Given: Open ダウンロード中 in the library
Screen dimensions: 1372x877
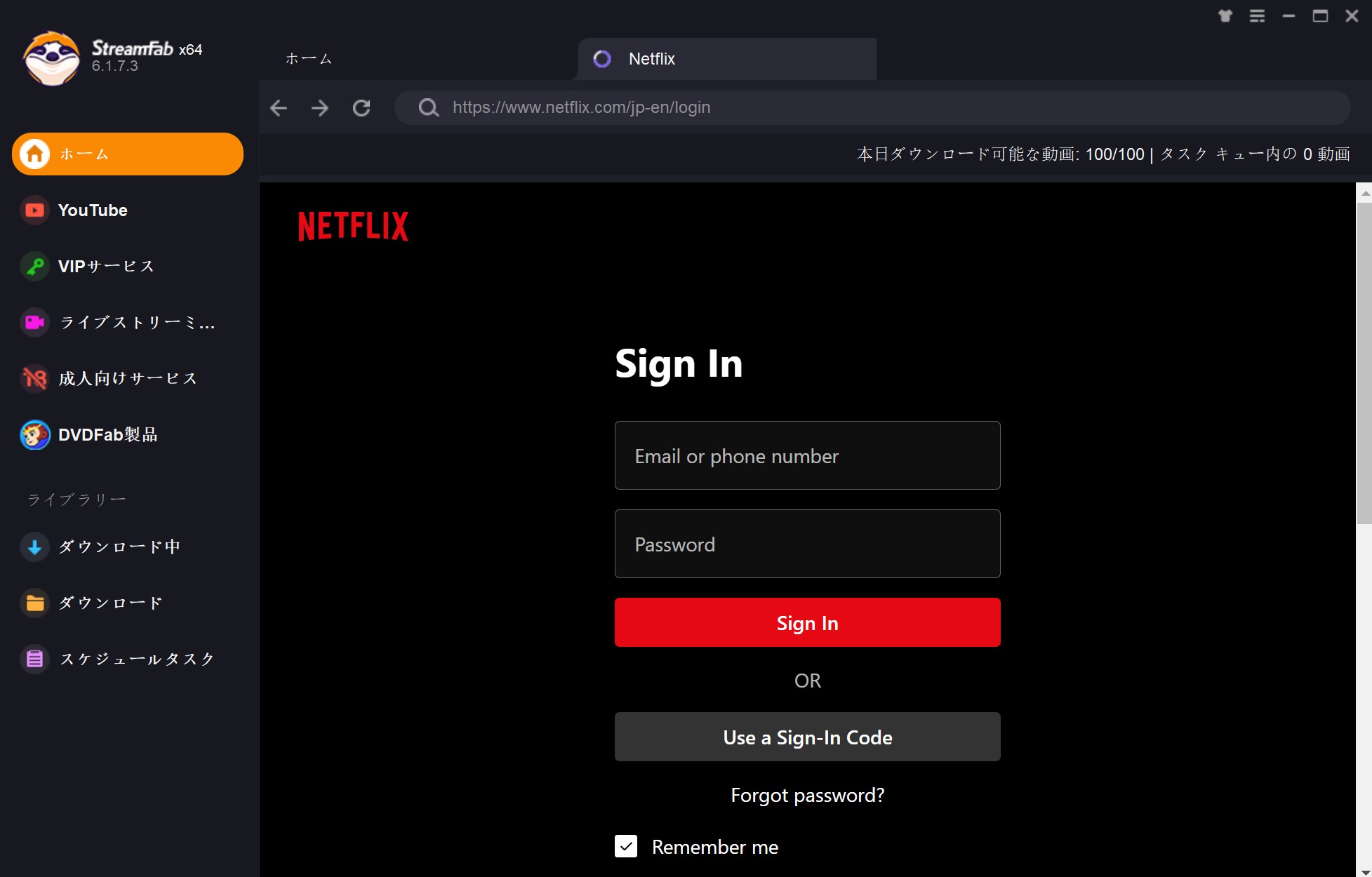Looking at the screenshot, I should [x=128, y=547].
